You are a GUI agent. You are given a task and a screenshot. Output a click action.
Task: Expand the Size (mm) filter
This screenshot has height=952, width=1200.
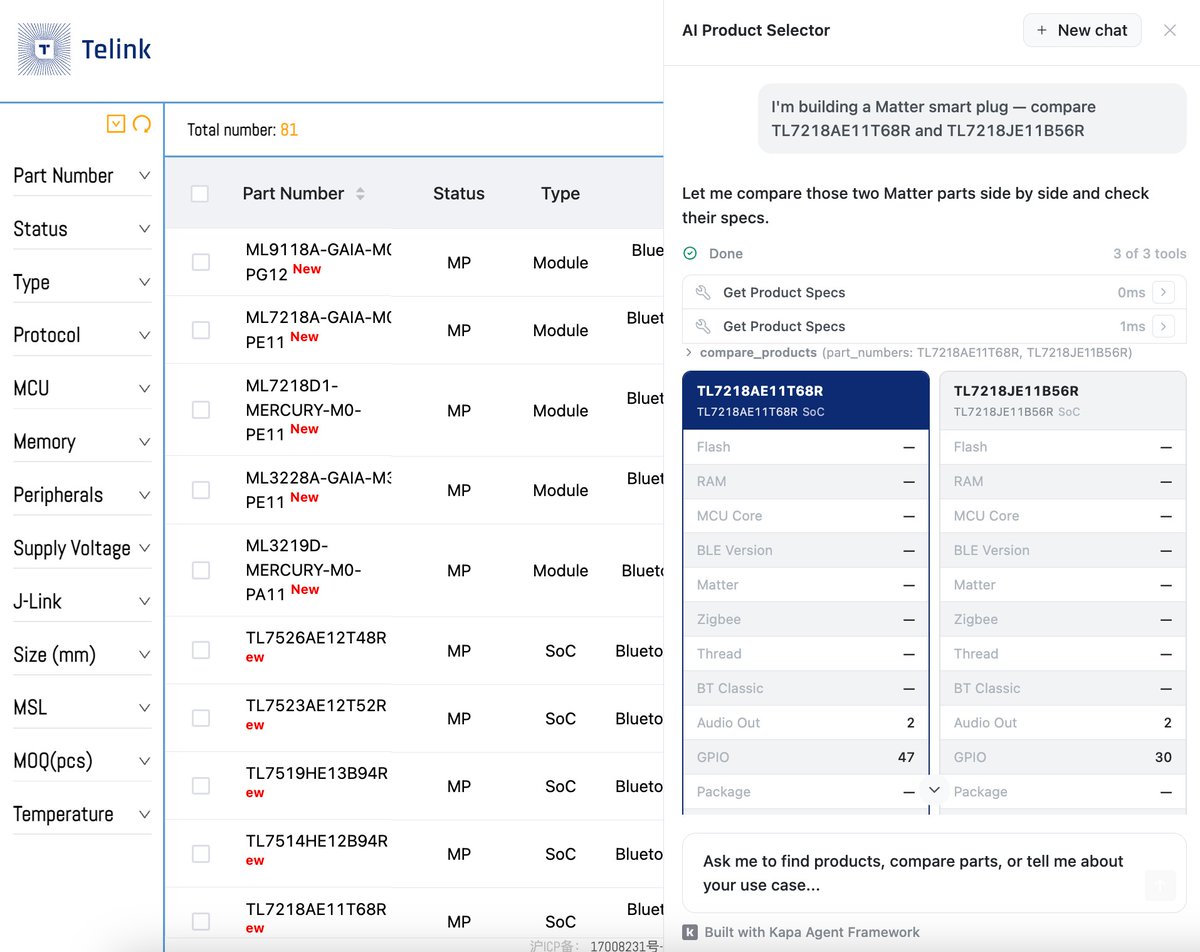point(82,655)
